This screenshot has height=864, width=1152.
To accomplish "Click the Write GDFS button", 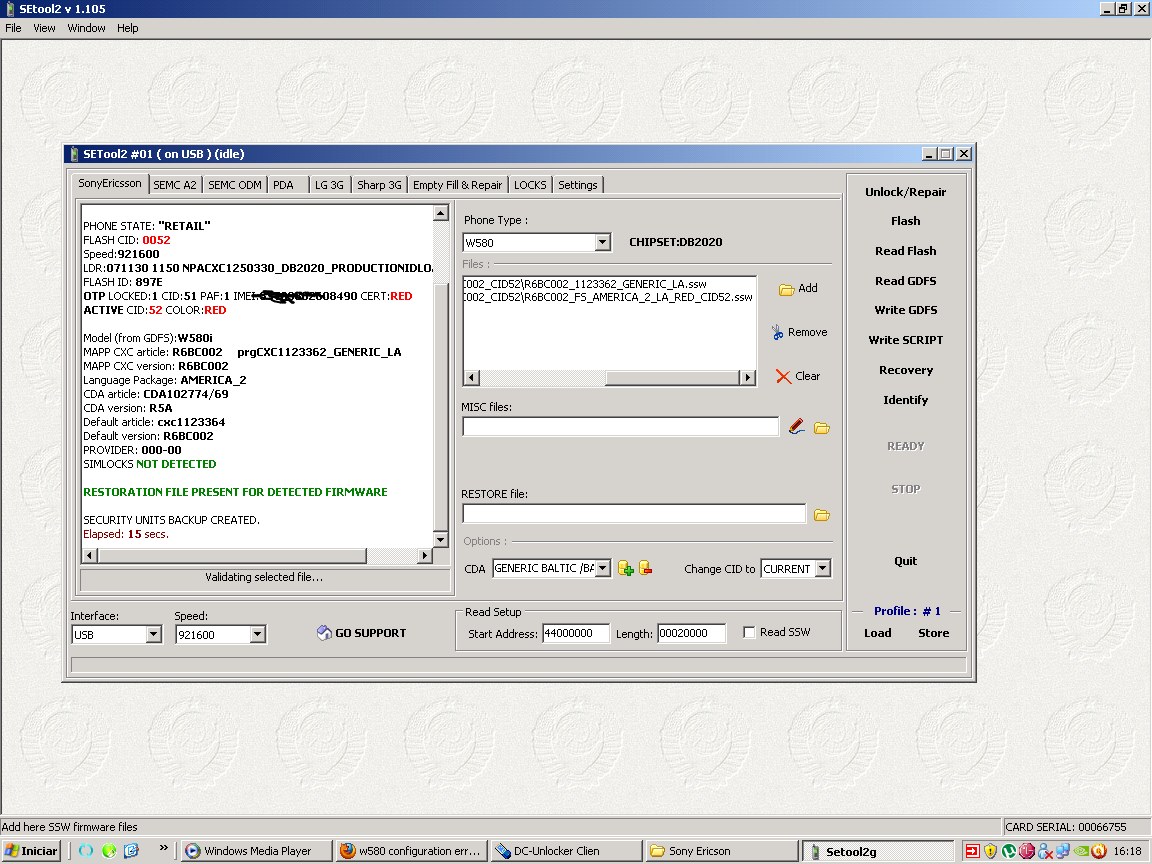I will tap(905, 310).
